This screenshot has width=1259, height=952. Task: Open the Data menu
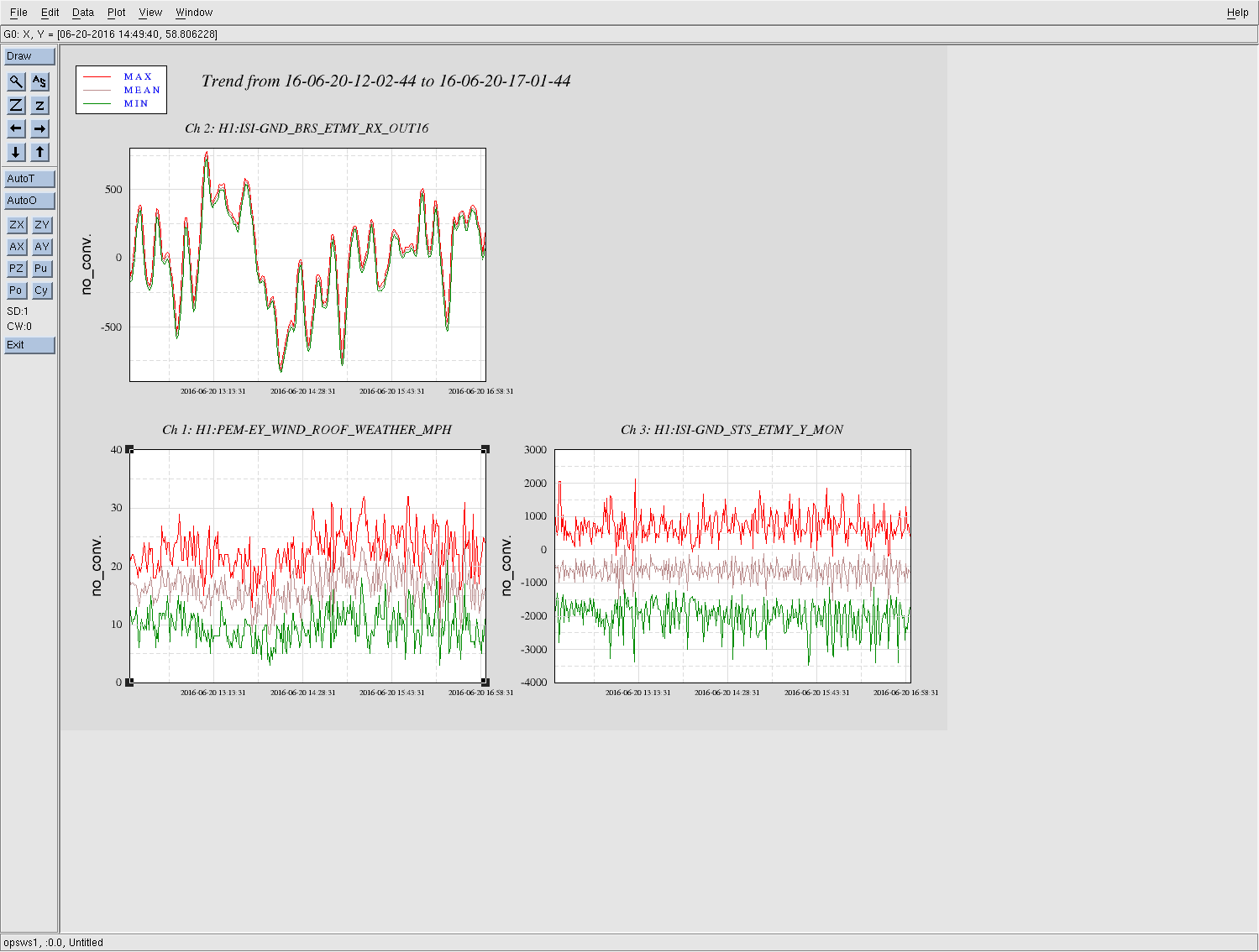tap(83, 13)
